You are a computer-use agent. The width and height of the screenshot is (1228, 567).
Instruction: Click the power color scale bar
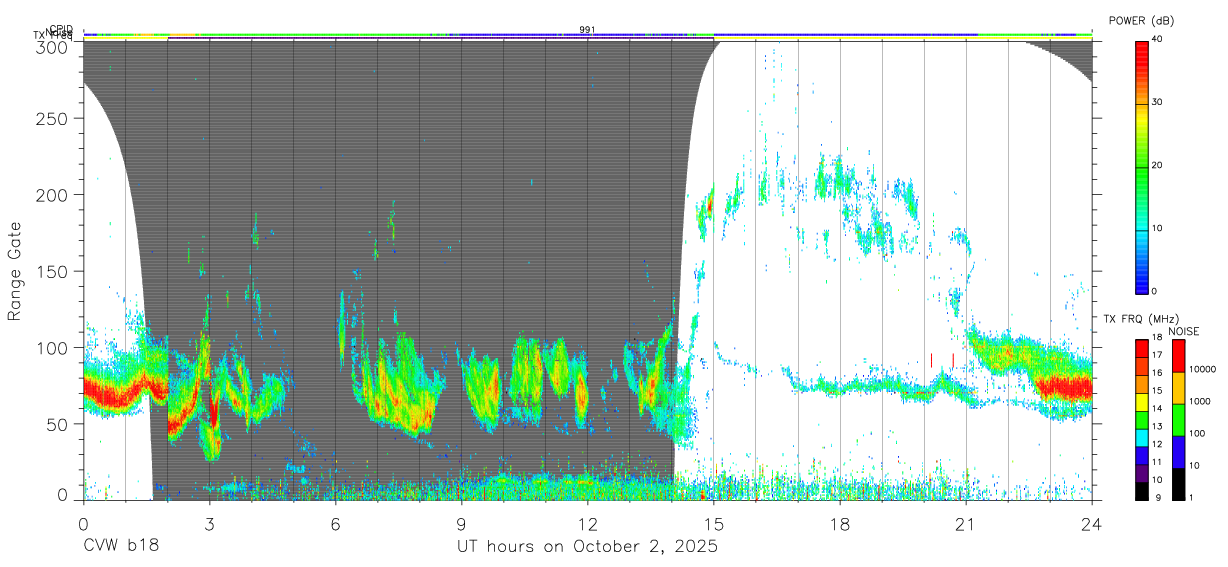click(x=1142, y=167)
